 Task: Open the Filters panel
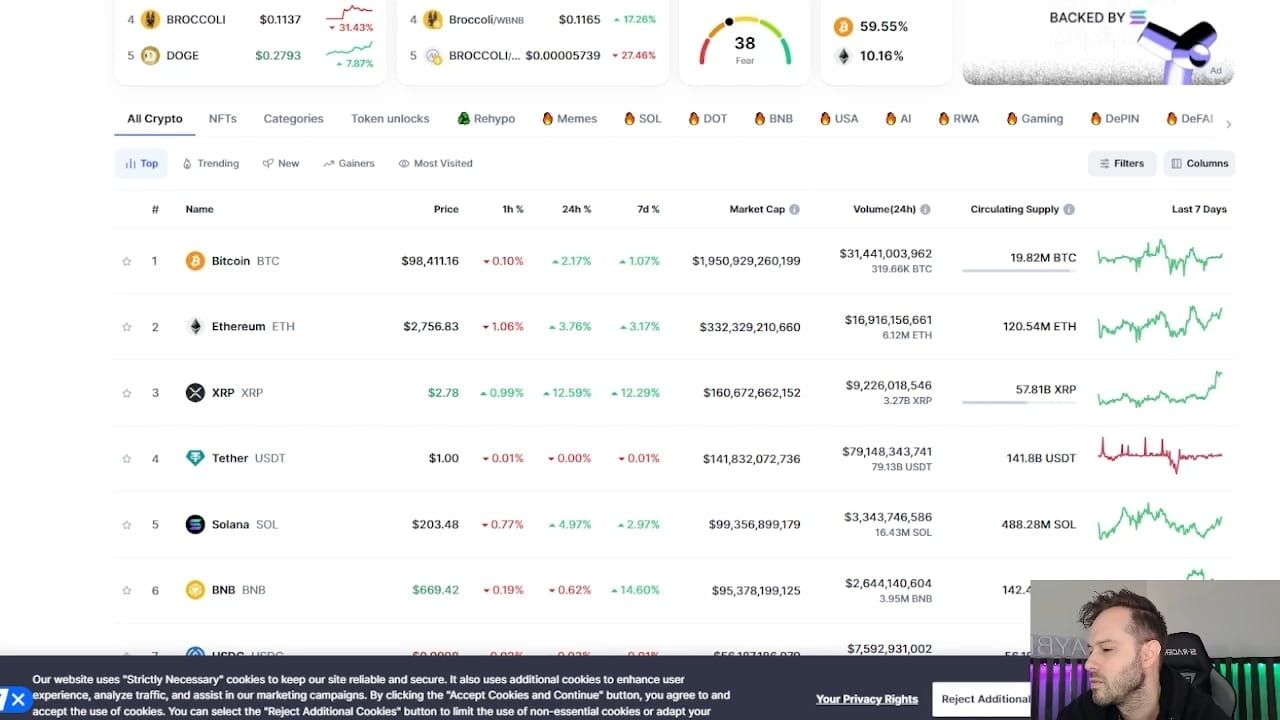pos(1122,163)
